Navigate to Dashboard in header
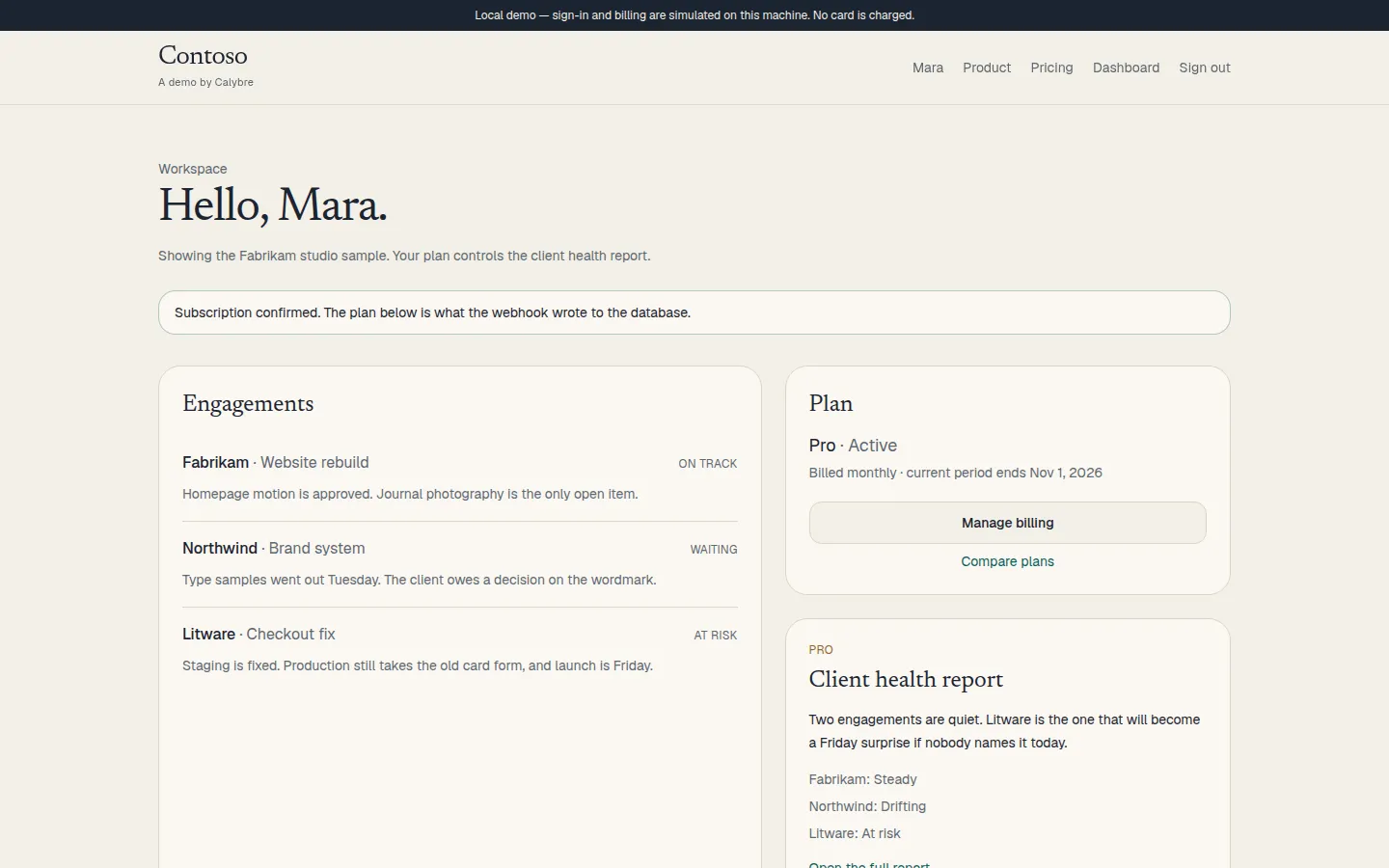This screenshot has width=1389, height=868. coord(1126,68)
